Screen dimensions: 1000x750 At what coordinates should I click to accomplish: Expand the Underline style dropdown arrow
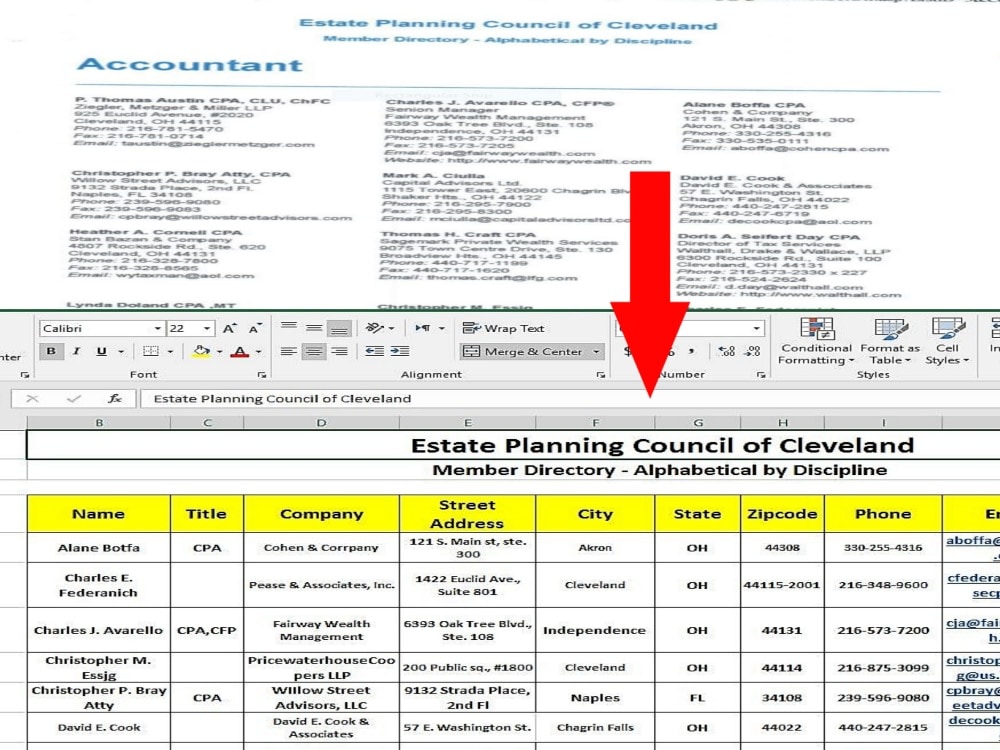click(121, 351)
